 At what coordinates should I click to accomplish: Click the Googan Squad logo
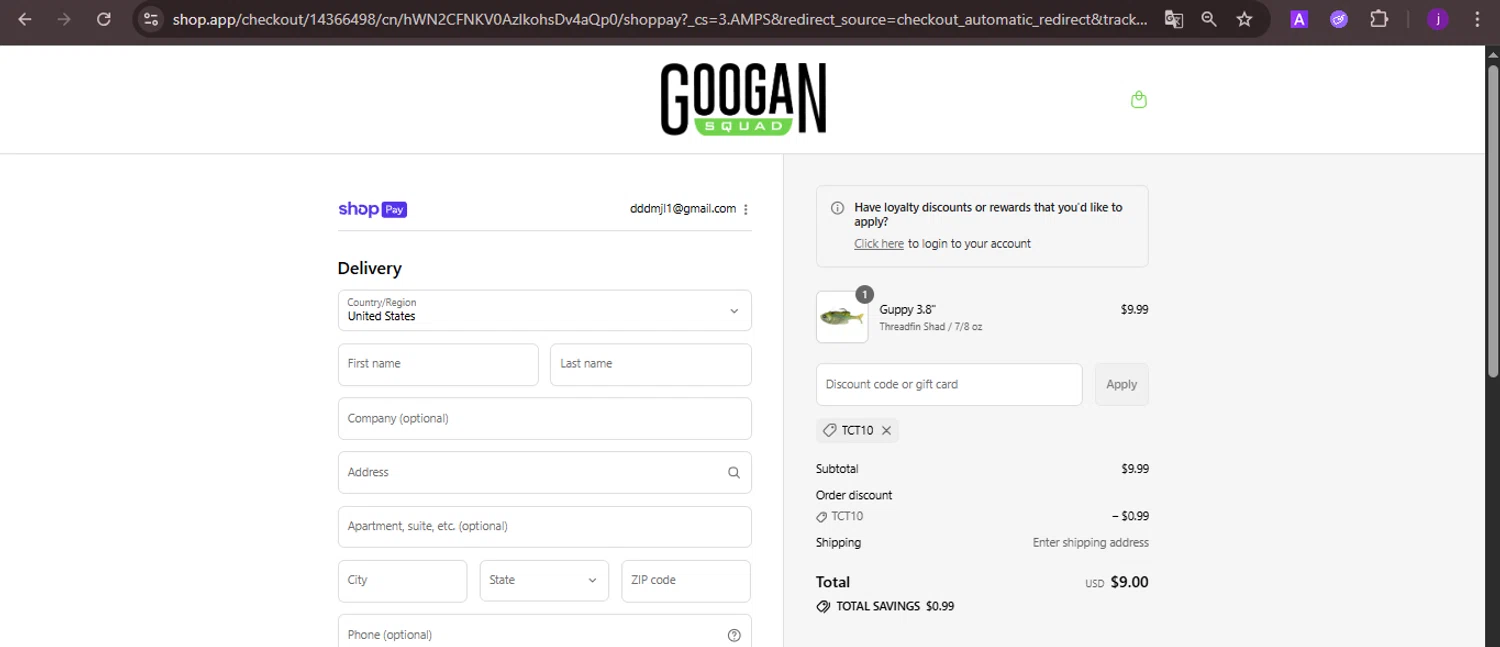click(743, 99)
